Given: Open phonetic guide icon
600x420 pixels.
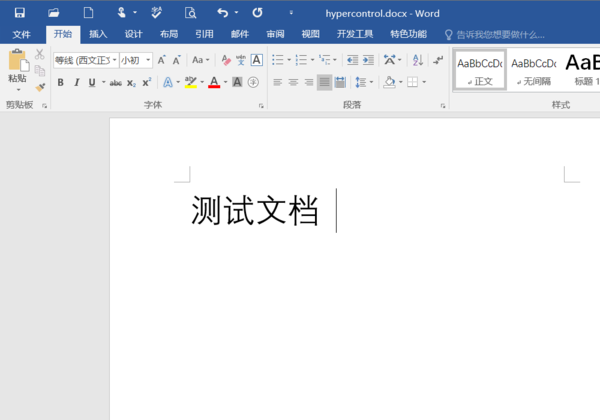Looking at the screenshot, I should [241, 60].
